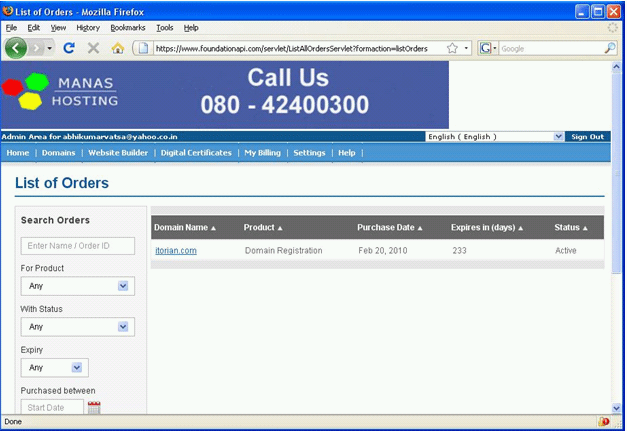Expand the With Status dropdown

pos(78,327)
